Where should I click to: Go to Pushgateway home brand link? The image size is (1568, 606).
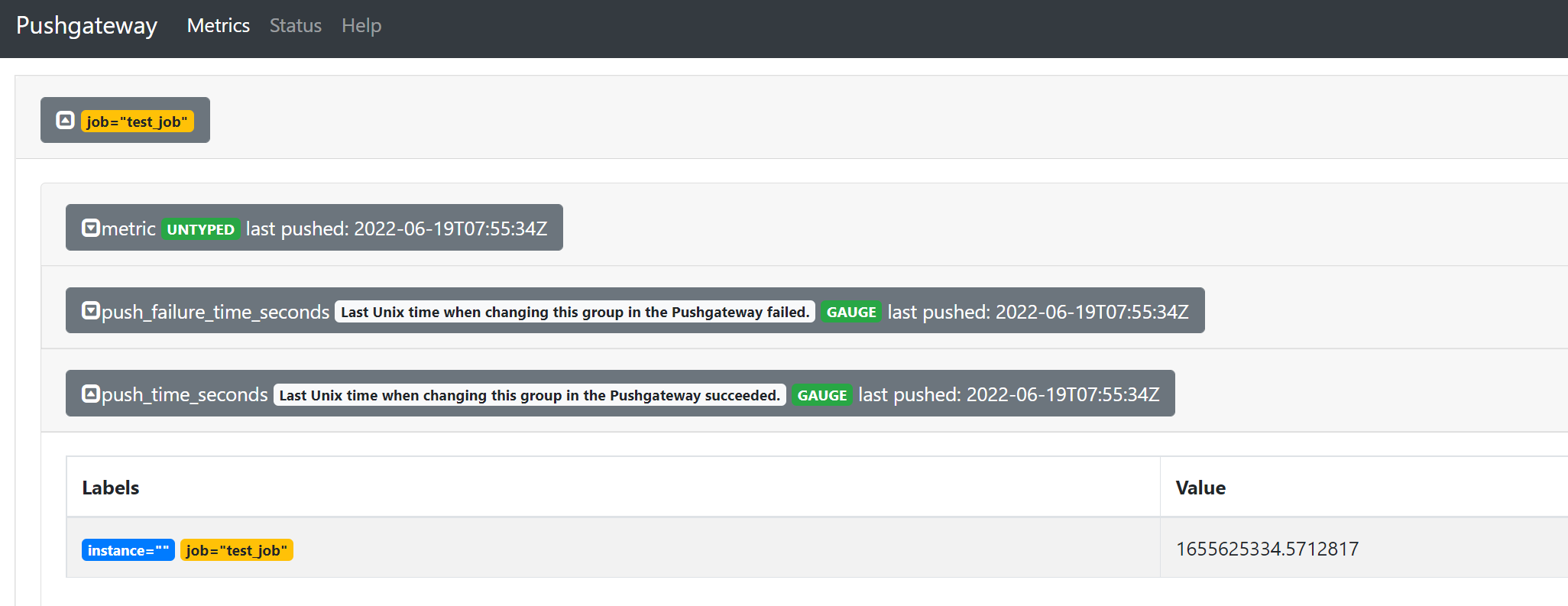coord(86,26)
